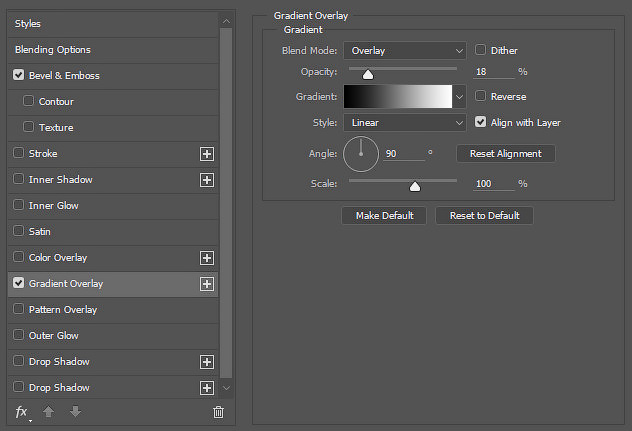Select the Satin label
The image size is (632, 431).
40,232
